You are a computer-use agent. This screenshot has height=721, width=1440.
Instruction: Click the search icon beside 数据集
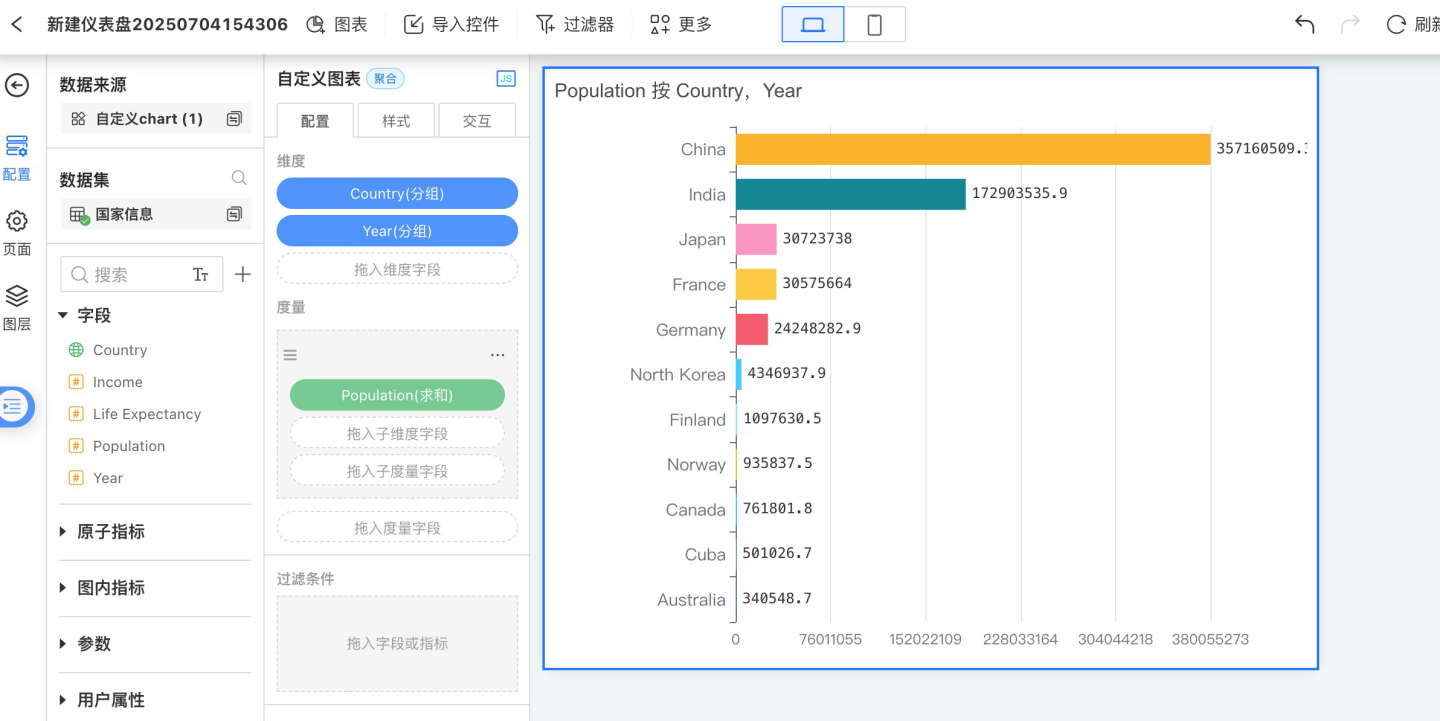(239, 178)
